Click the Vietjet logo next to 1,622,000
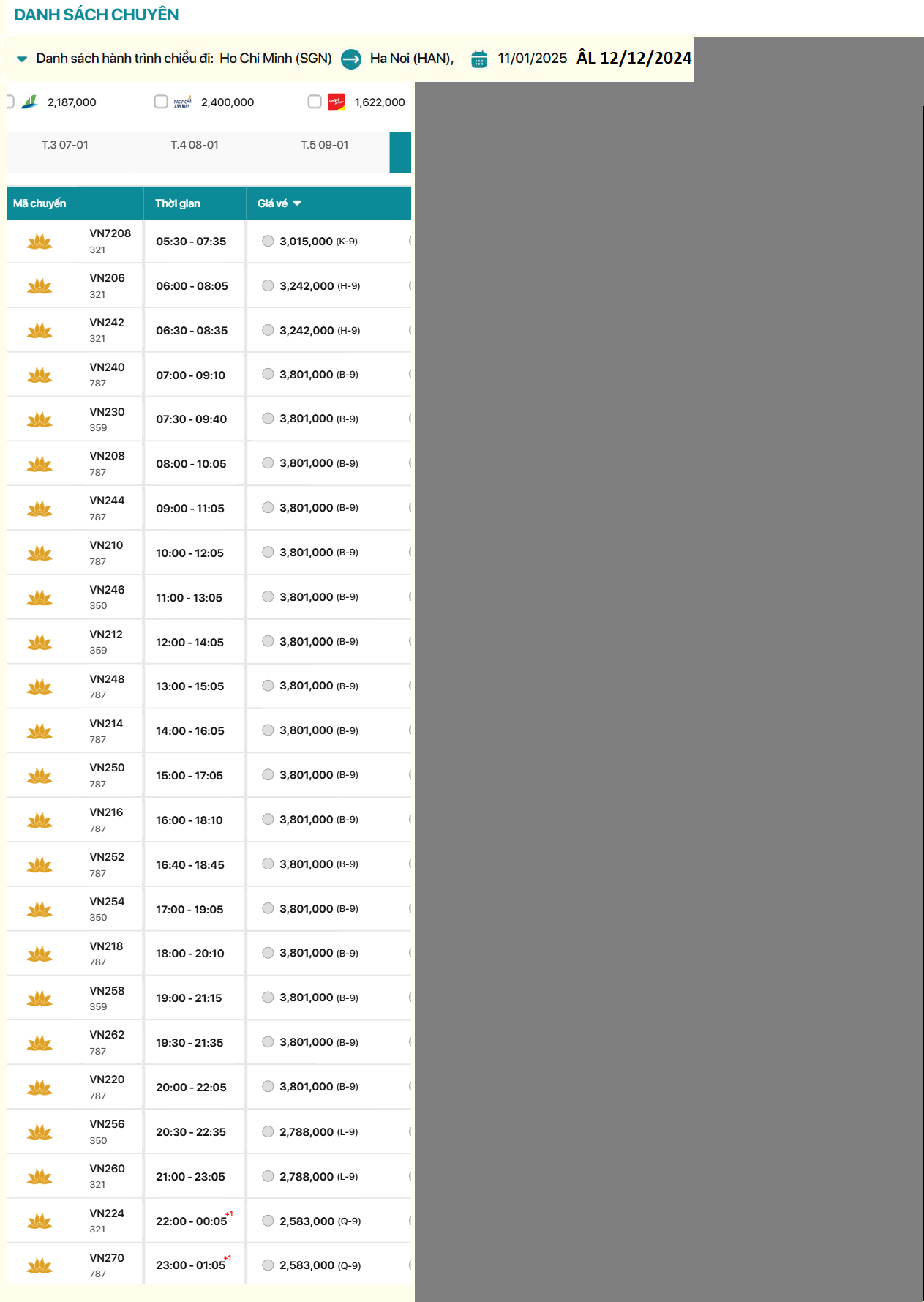 [337, 102]
